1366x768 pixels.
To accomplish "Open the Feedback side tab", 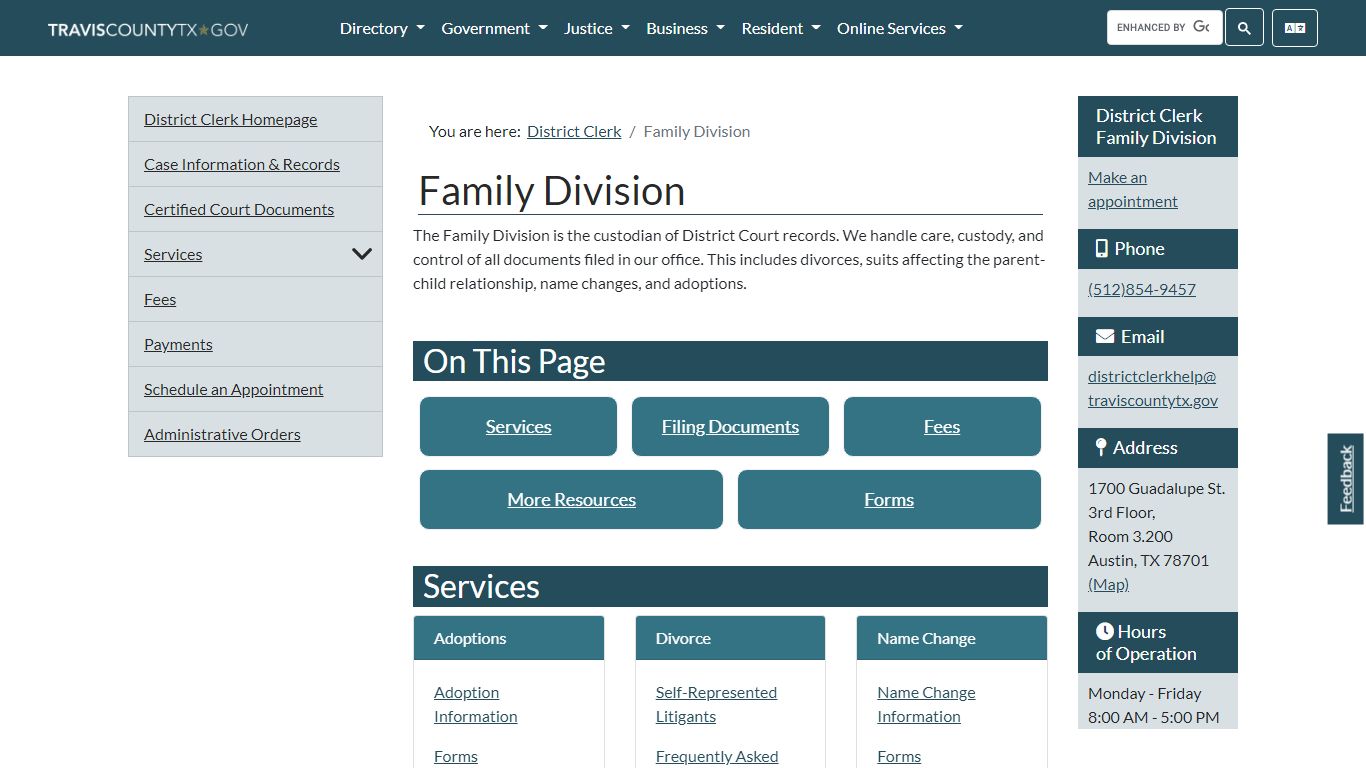I will (1346, 479).
